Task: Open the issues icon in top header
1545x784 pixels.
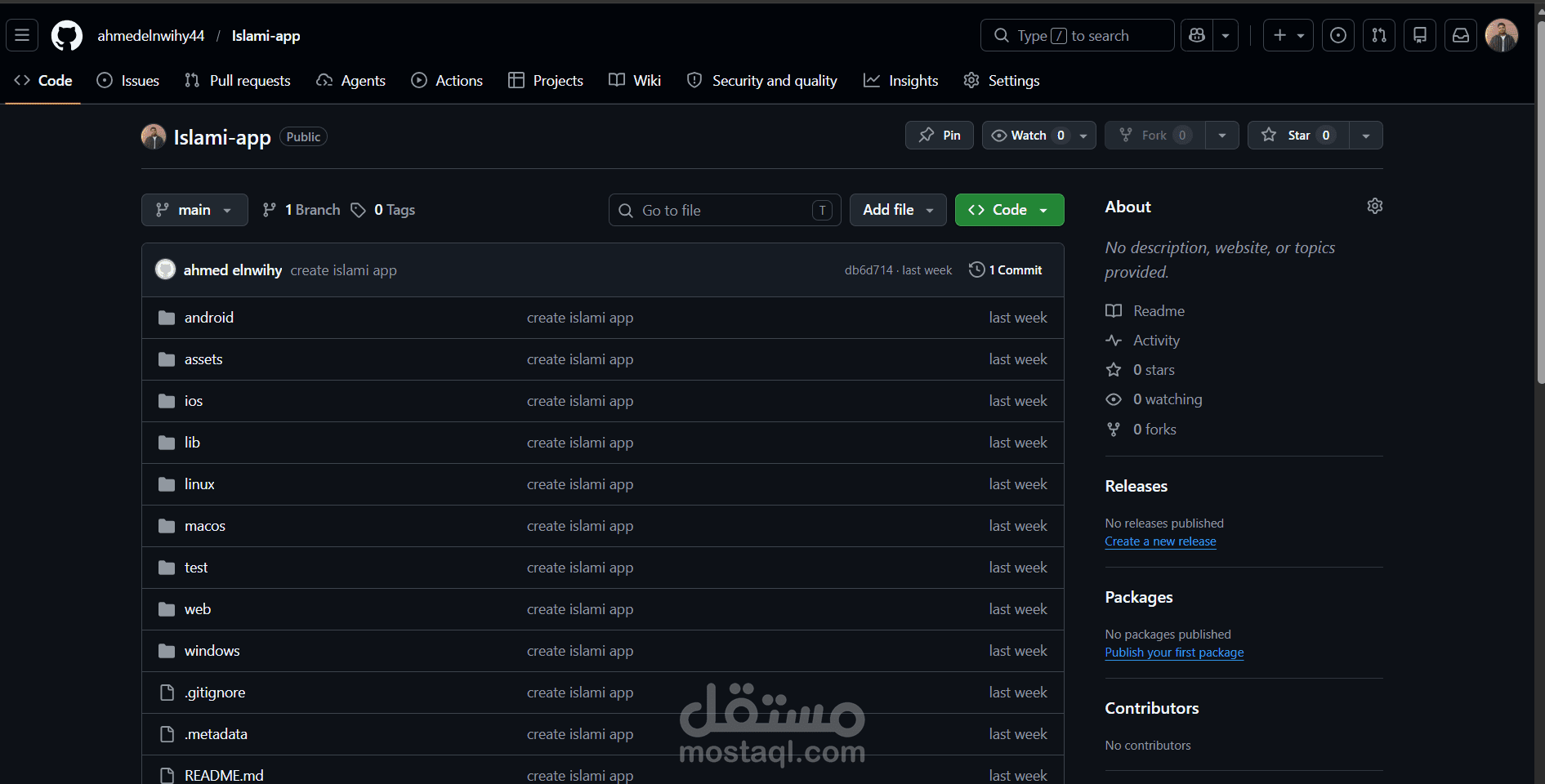Action: (1338, 35)
